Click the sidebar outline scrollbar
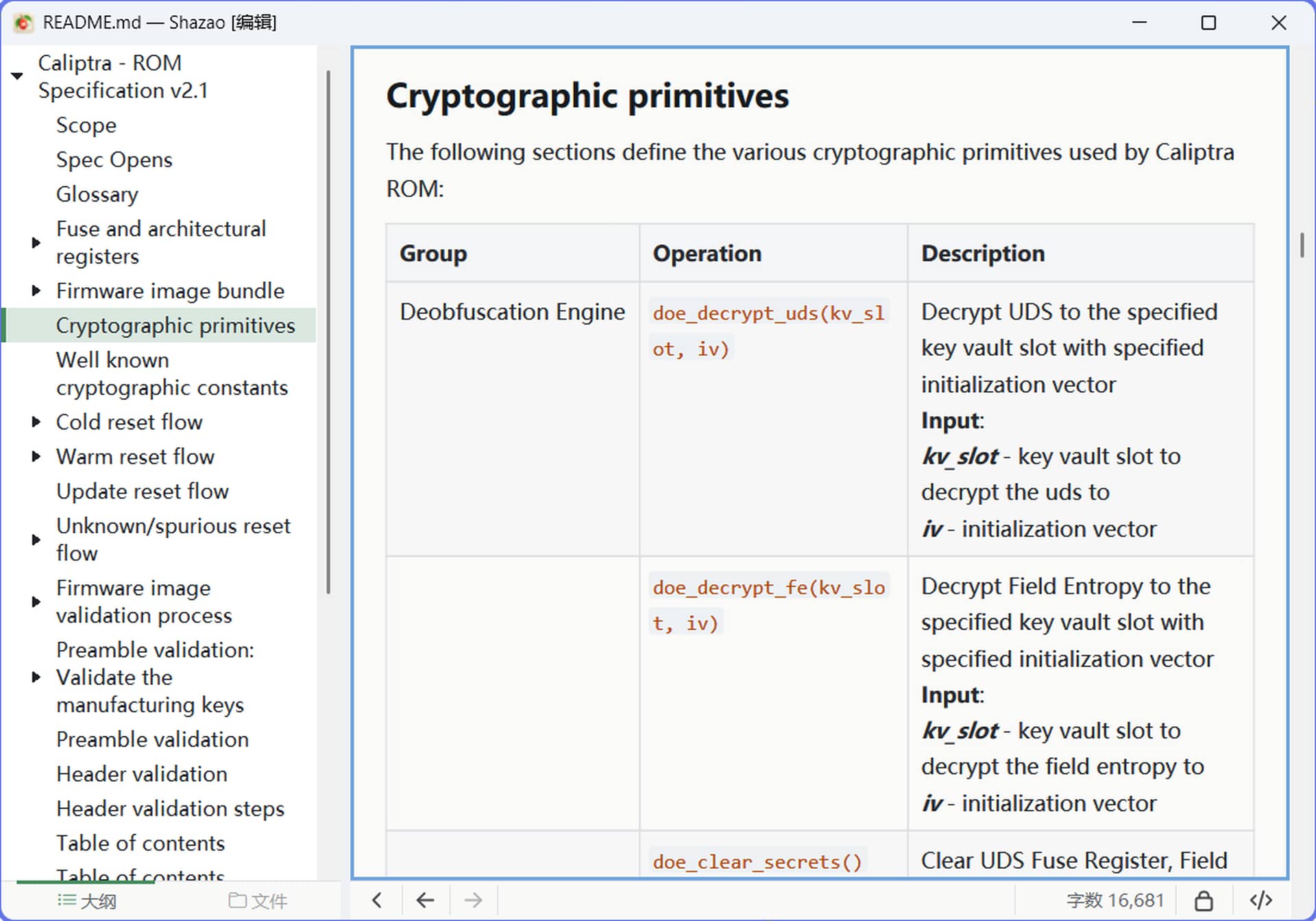Image resolution: width=1316 pixels, height=921 pixels. tap(328, 332)
